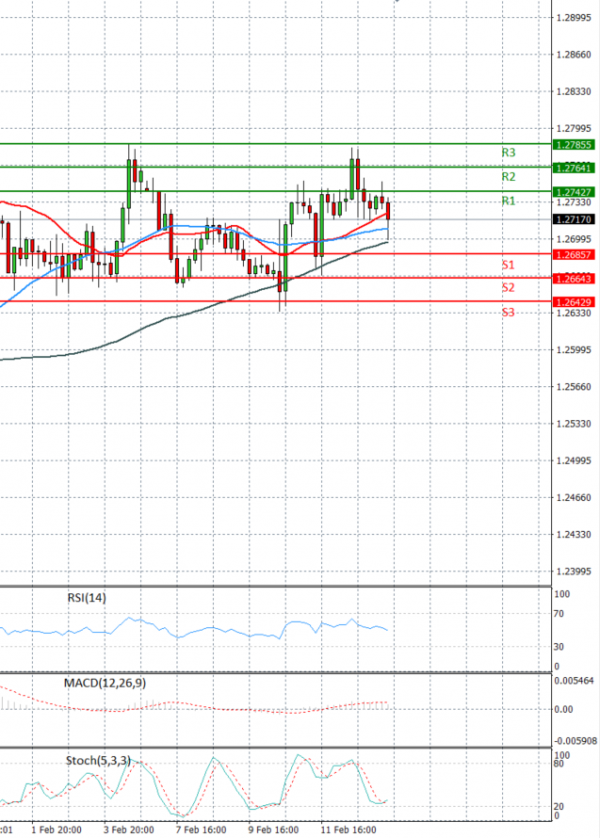The image size is (600, 838).
Task: Click the MACD 0.005464 scale value
Action: [x=574, y=681]
